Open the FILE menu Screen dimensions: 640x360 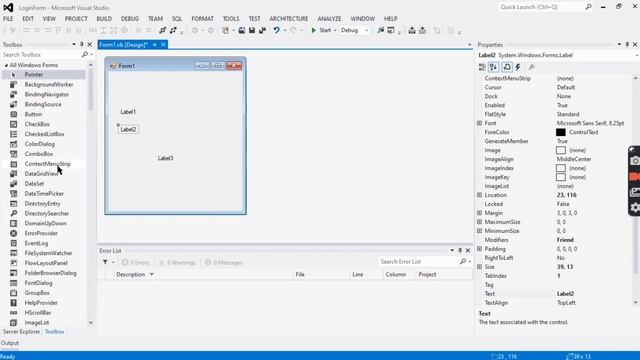8,19
